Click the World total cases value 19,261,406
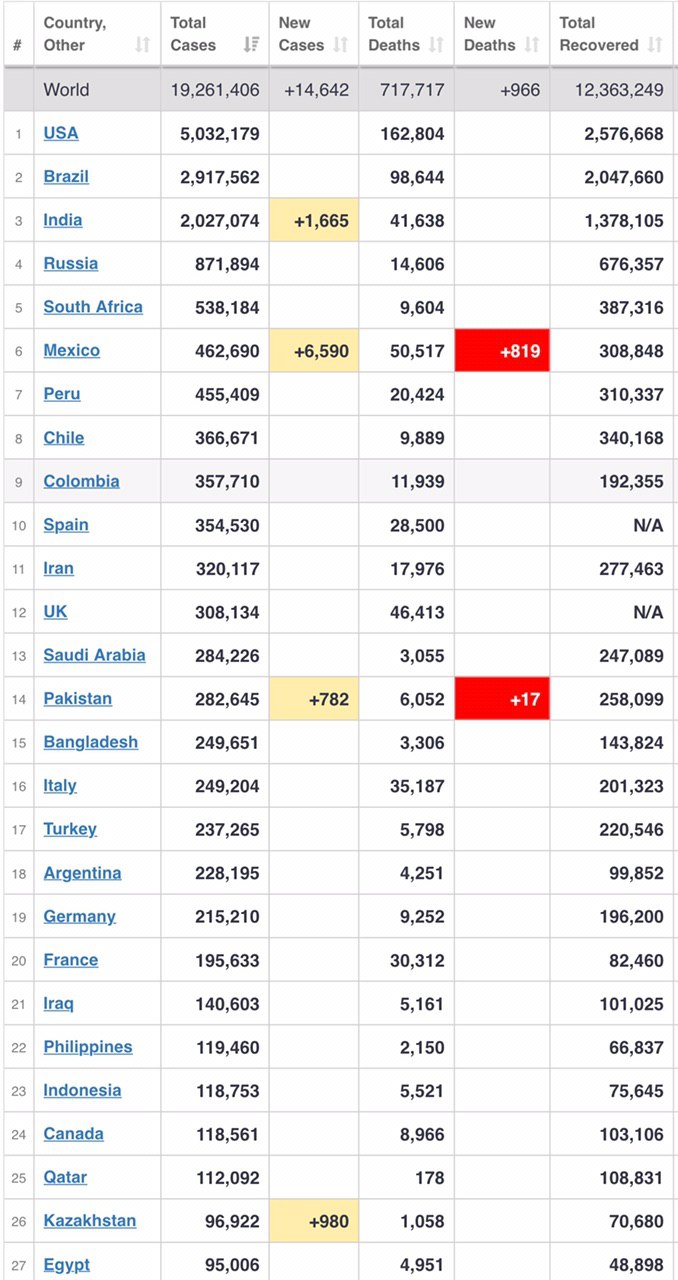Screen dimensions: 678x1280 (x=215, y=90)
